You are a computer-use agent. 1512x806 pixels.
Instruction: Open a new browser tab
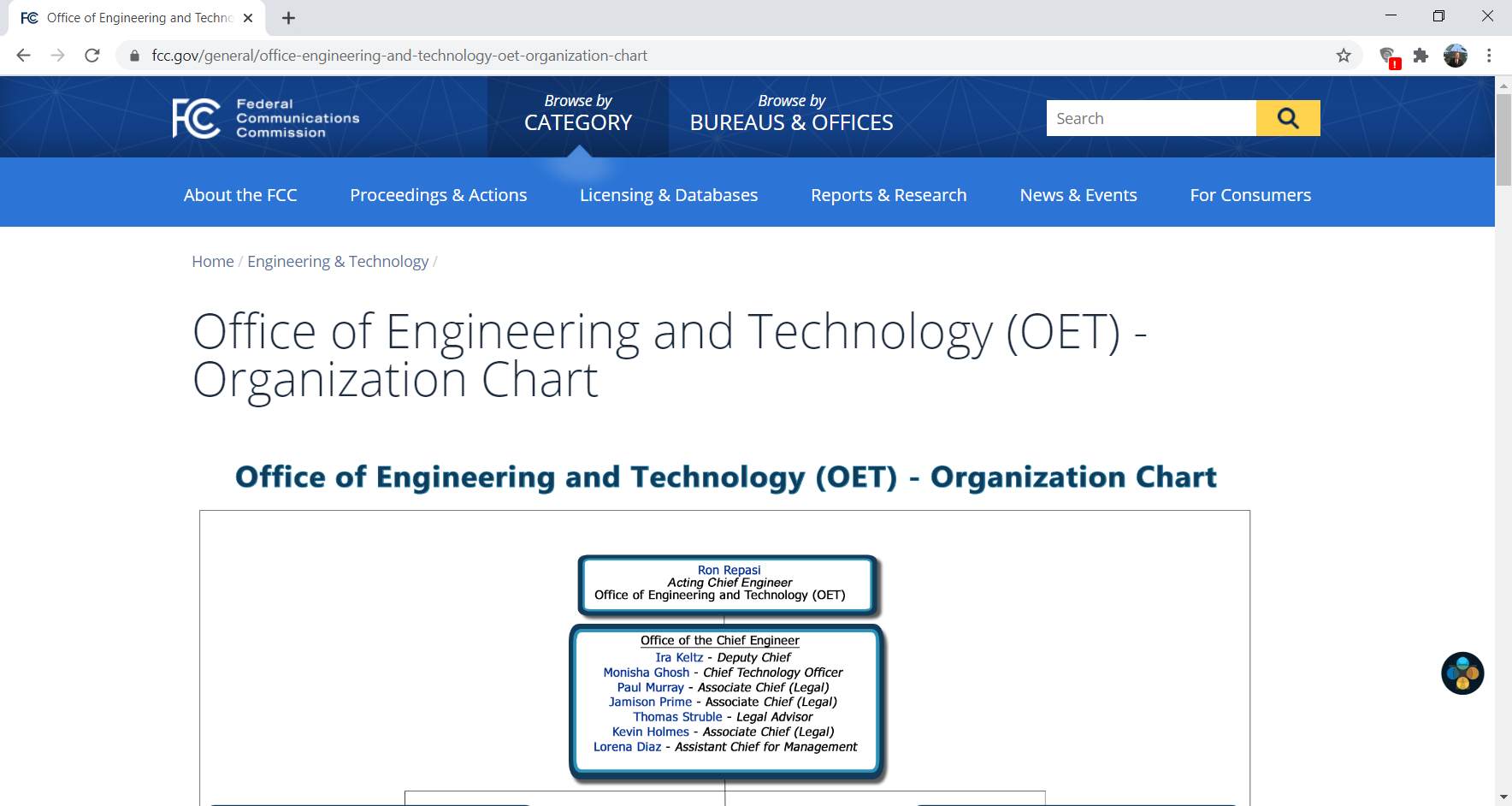pos(288,18)
